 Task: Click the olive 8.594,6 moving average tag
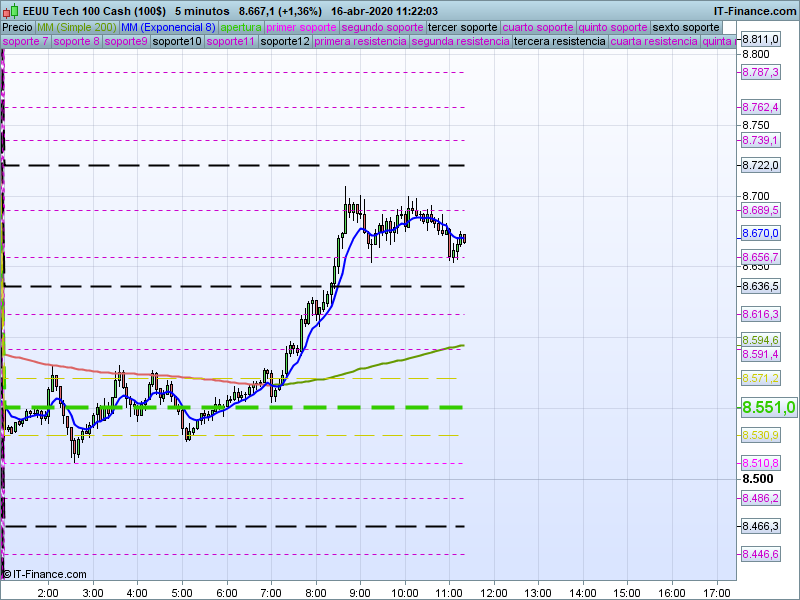[x=760, y=340]
